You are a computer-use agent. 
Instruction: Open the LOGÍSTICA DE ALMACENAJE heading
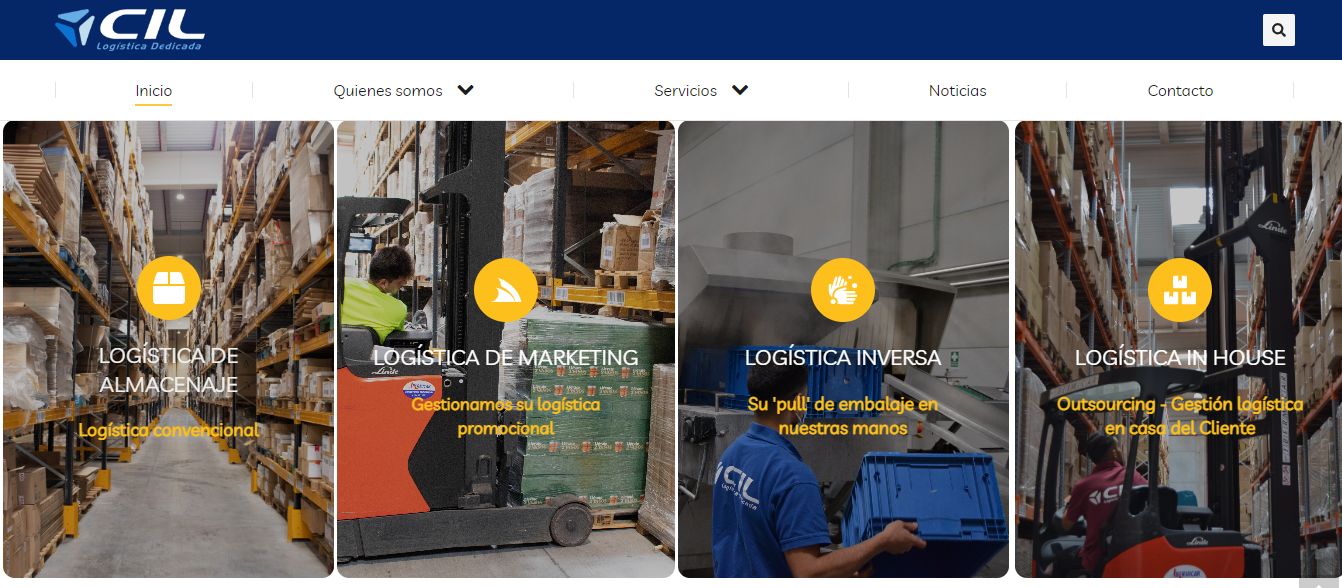169,370
